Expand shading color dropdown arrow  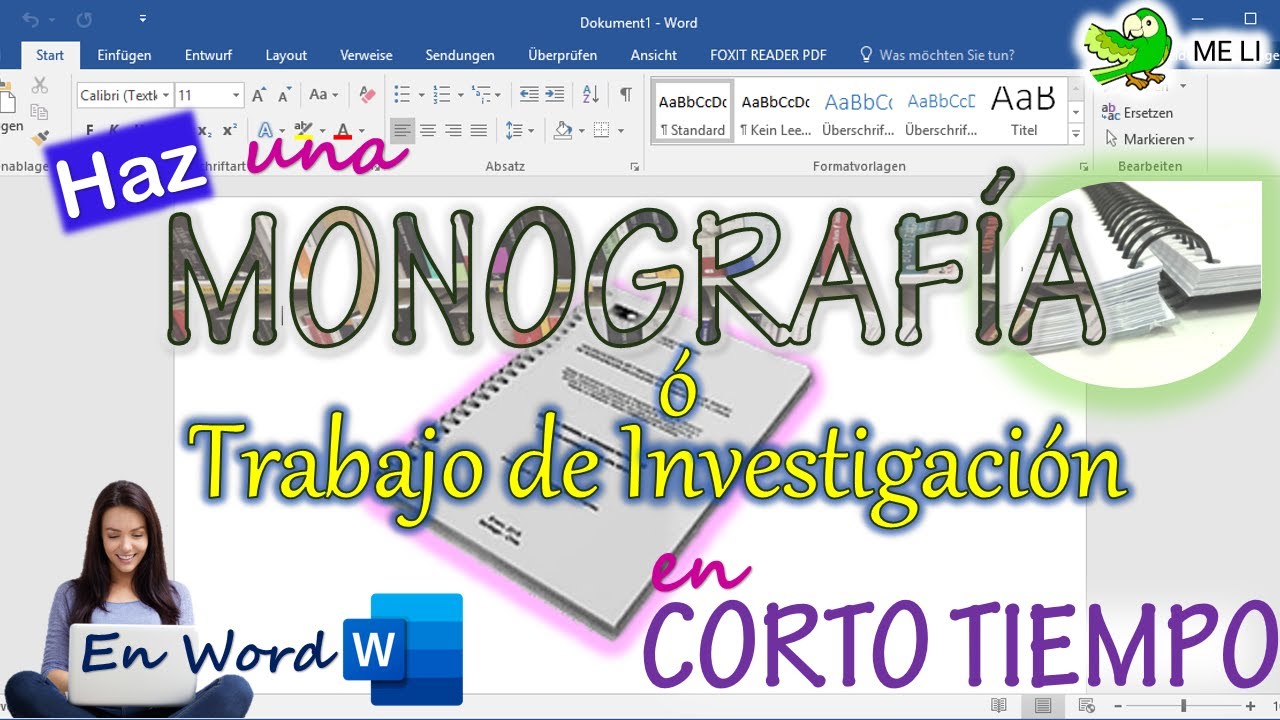tap(581, 131)
